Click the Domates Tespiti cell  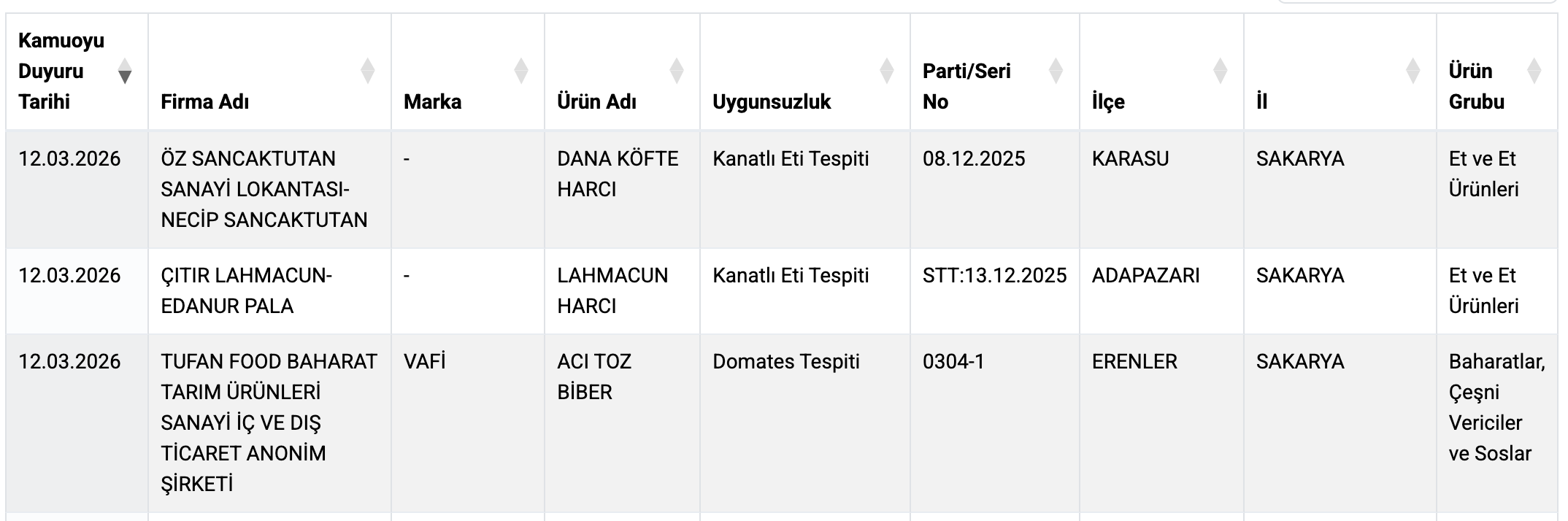(x=786, y=362)
